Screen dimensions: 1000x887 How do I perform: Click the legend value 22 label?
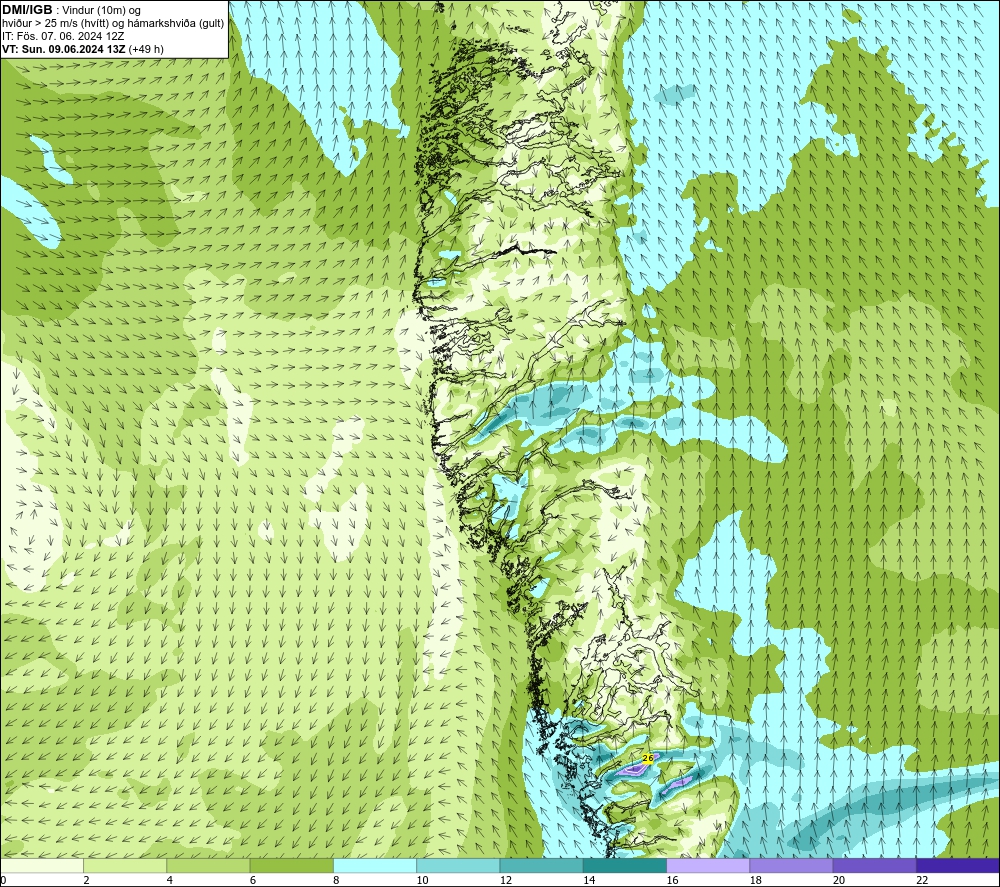(x=922, y=880)
